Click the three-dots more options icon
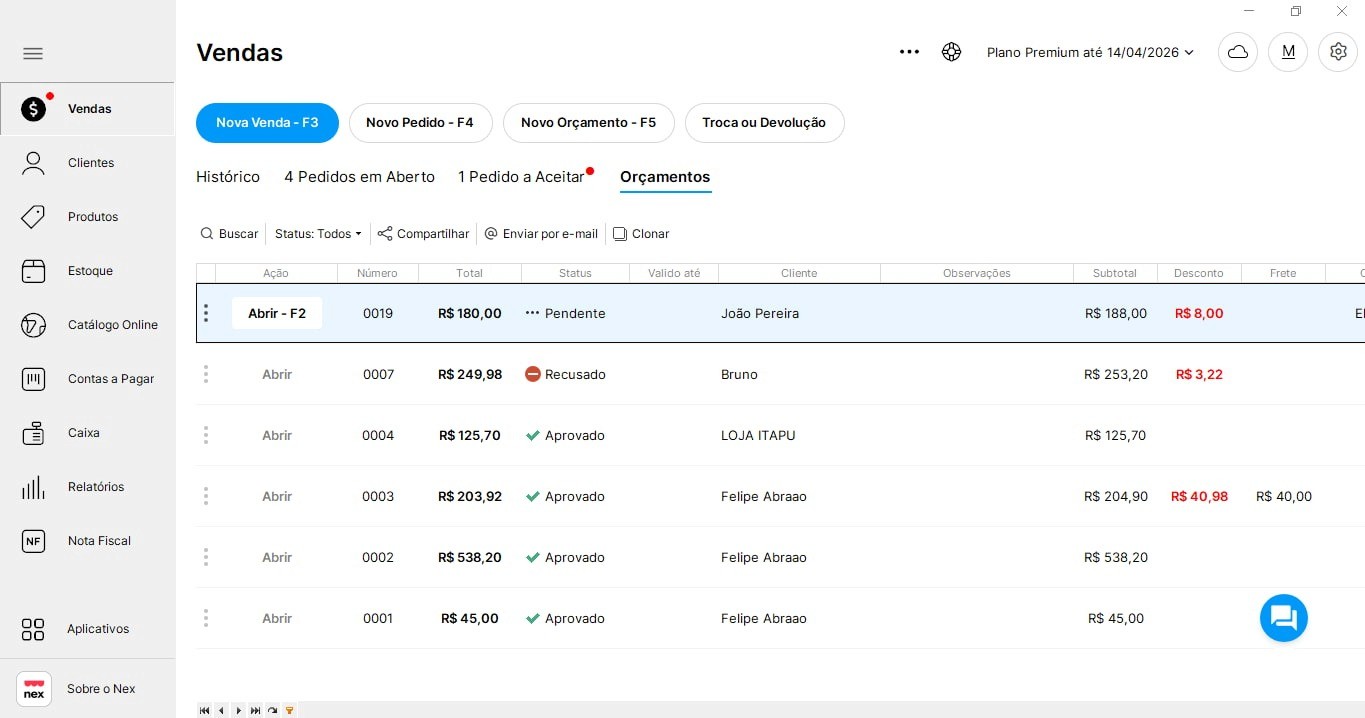Viewport: 1365px width, 718px height. (x=909, y=52)
